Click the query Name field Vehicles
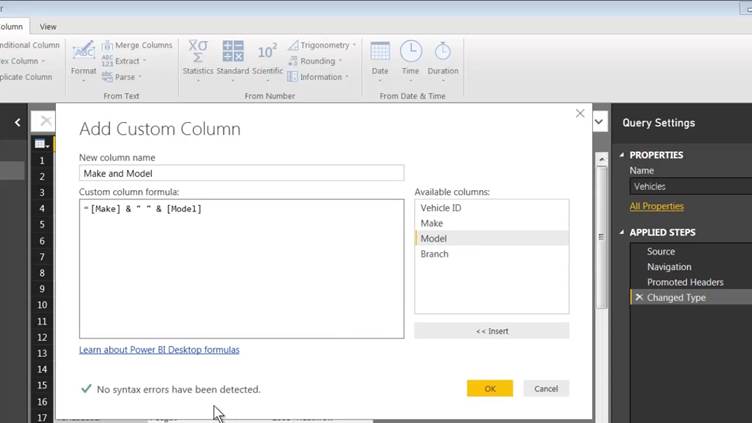 click(x=691, y=186)
